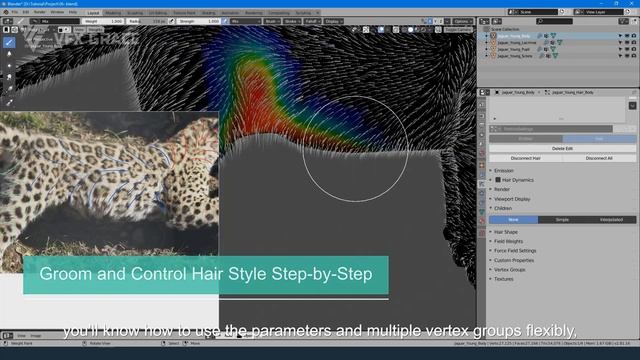Set Children type to Simple

pos(562,220)
